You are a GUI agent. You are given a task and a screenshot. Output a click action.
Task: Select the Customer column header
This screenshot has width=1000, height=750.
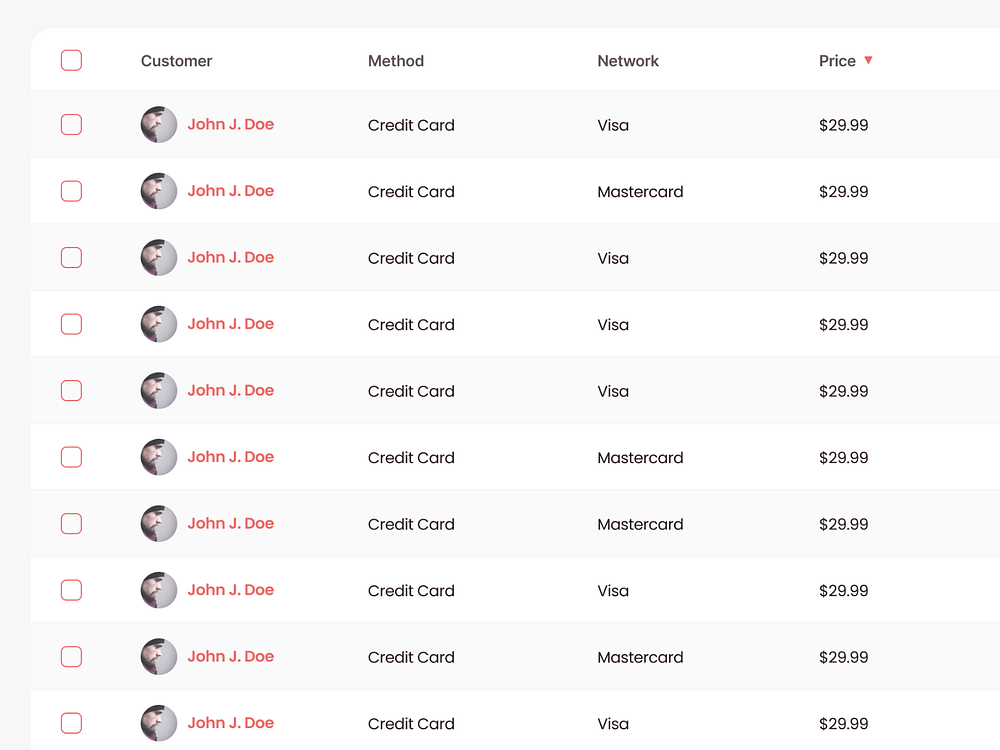click(x=176, y=61)
